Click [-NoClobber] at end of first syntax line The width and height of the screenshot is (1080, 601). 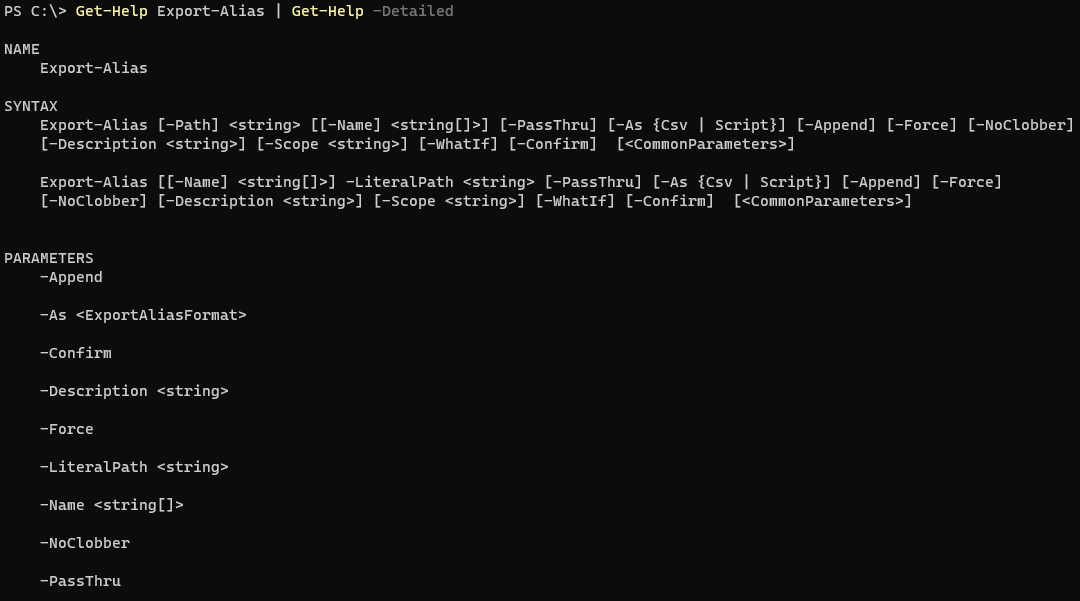tap(1021, 125)
